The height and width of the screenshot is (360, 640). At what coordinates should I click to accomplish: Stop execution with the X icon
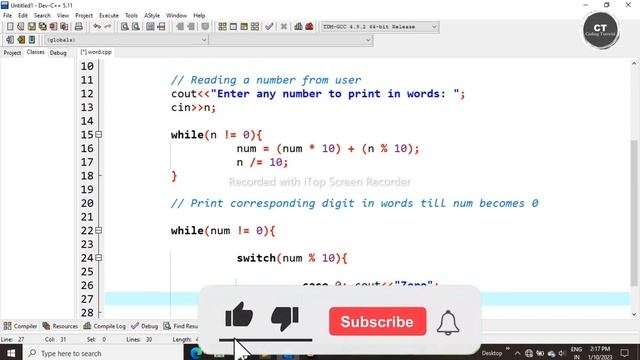point(284,27)
